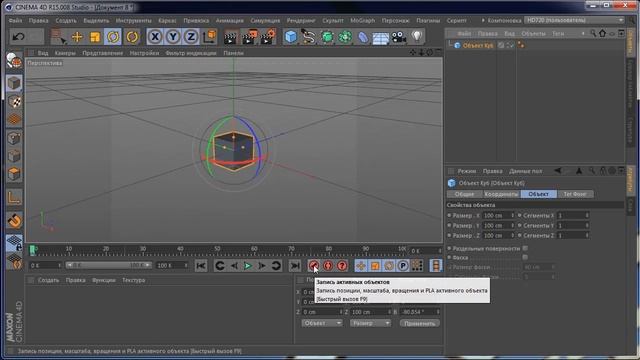Click the Undo arrow icon in toolbar
Image resolution: width=640 pixels, height=360 pixels.
(18, 37)
